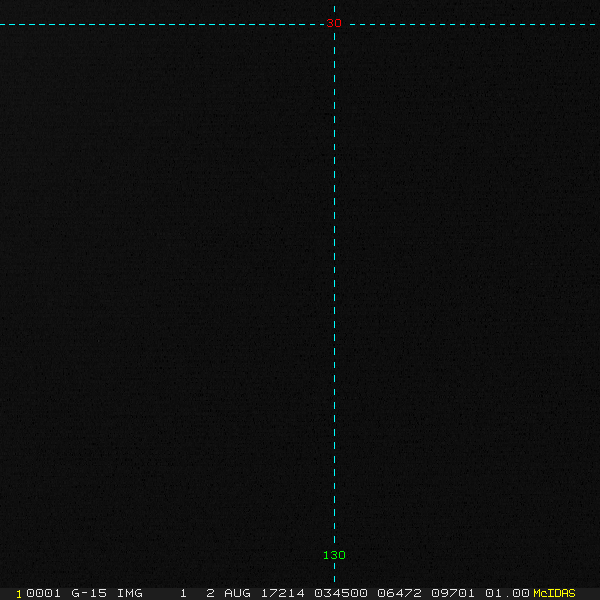600x600 pixels.
Task: Click the yellow McIDAS label
Action: coord(554,593)
